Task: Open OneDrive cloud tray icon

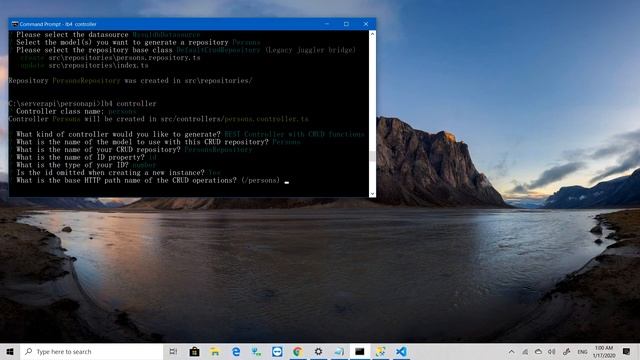Action: [538, 351]
